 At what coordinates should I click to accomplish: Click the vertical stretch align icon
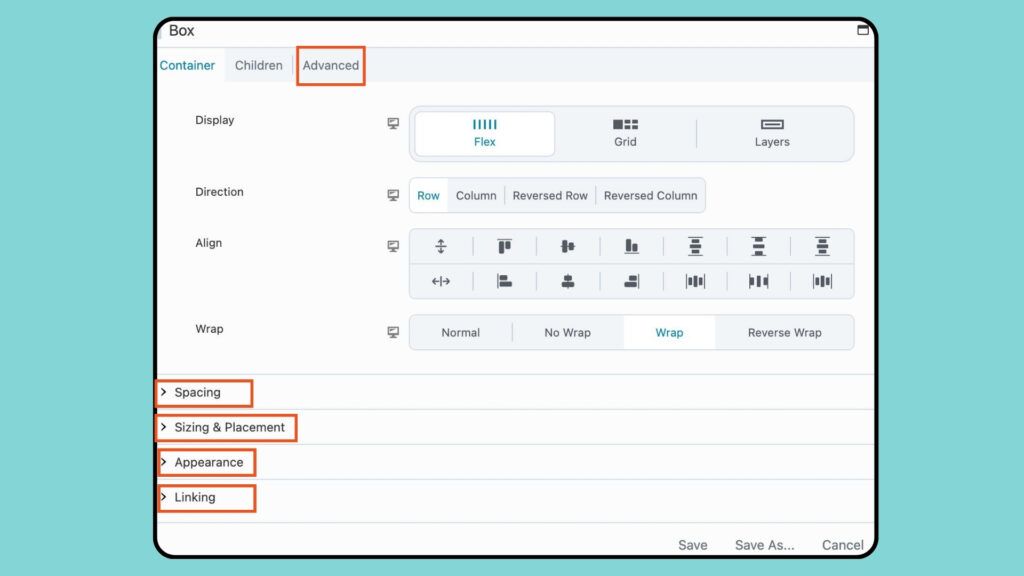click(x=440, y=246)
